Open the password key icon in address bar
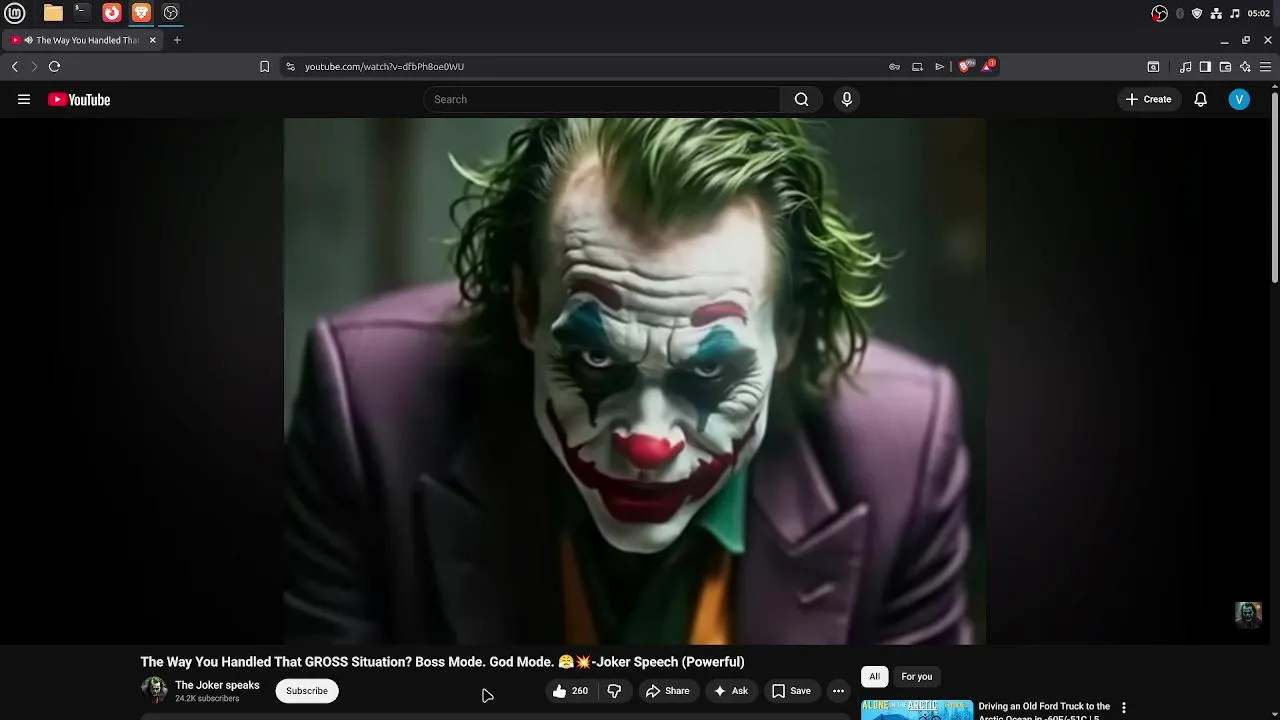 [894, 67]
